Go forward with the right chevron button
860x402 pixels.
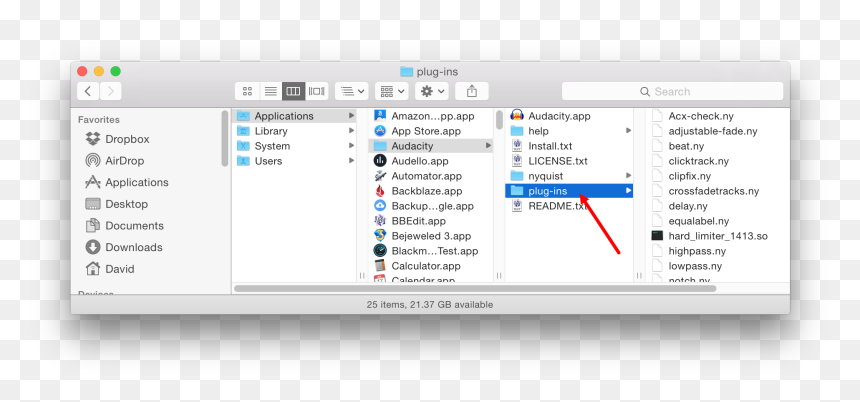[x=110, y=91]
